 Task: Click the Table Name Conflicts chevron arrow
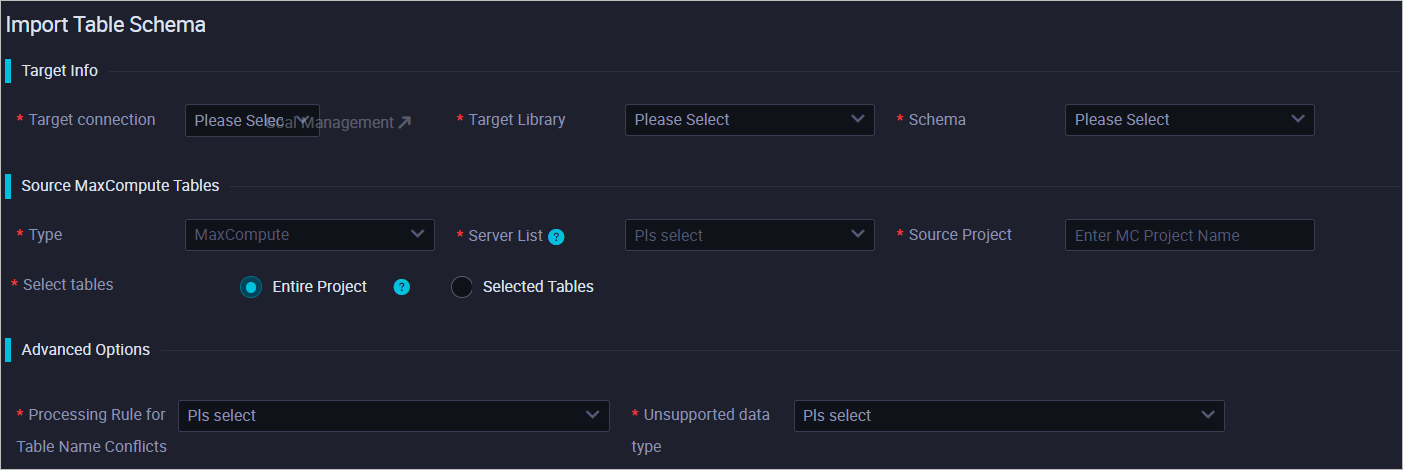tap(593, 416)
